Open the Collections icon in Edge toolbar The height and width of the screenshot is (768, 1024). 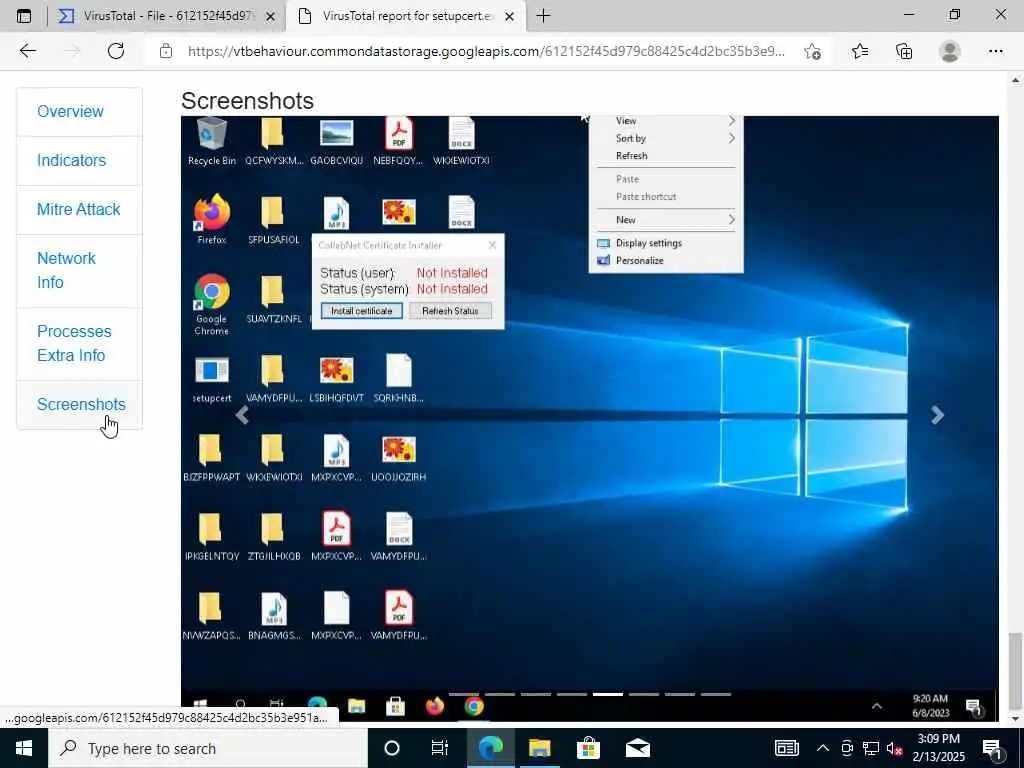point(904,51)
